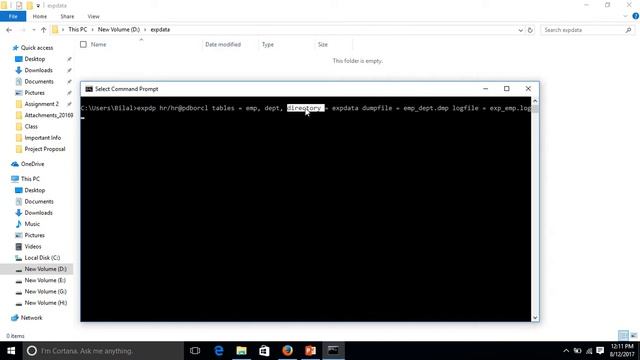Open Task View on taskbar
The image size is (640, 360).
coord(195,351)
